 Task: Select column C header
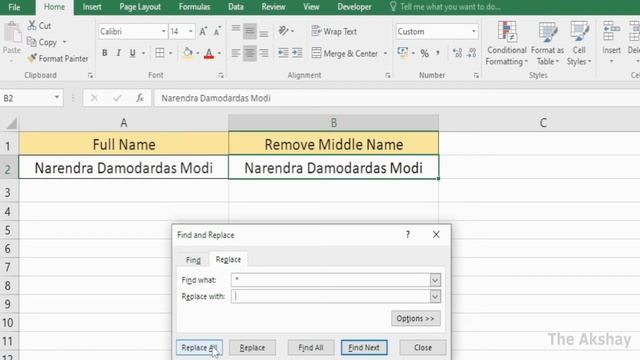point(543,123)
